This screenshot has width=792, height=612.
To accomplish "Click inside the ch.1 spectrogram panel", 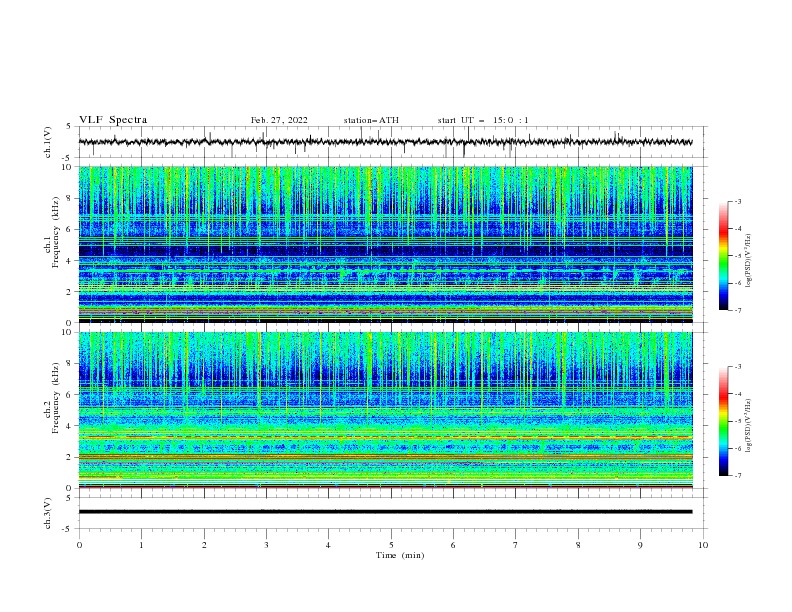I will (x=385, y=244).
